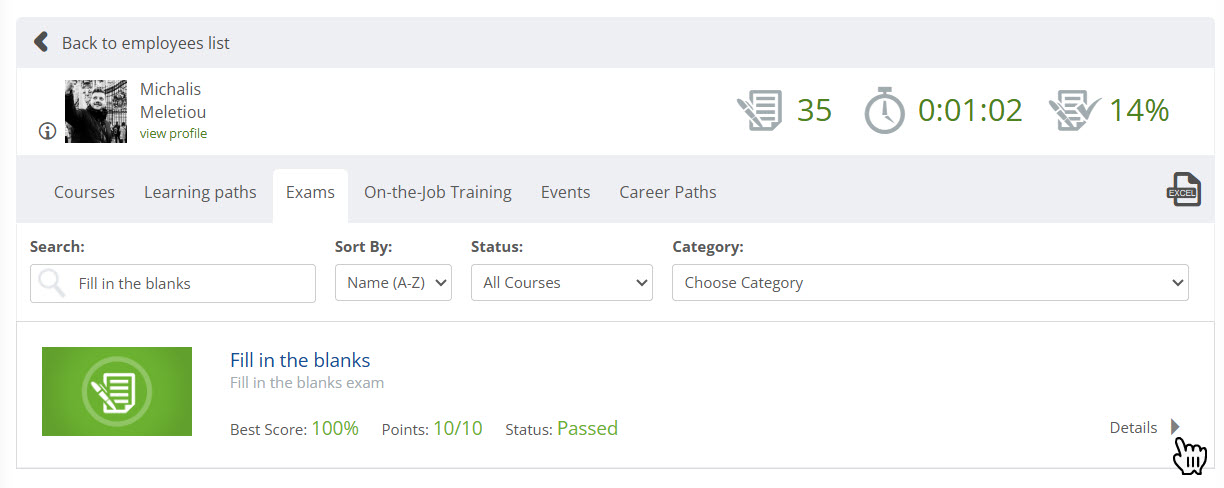This screenshot has width=1224, height=488.
Task: Click the exams count icon beside 35
Action: [759, 110]
